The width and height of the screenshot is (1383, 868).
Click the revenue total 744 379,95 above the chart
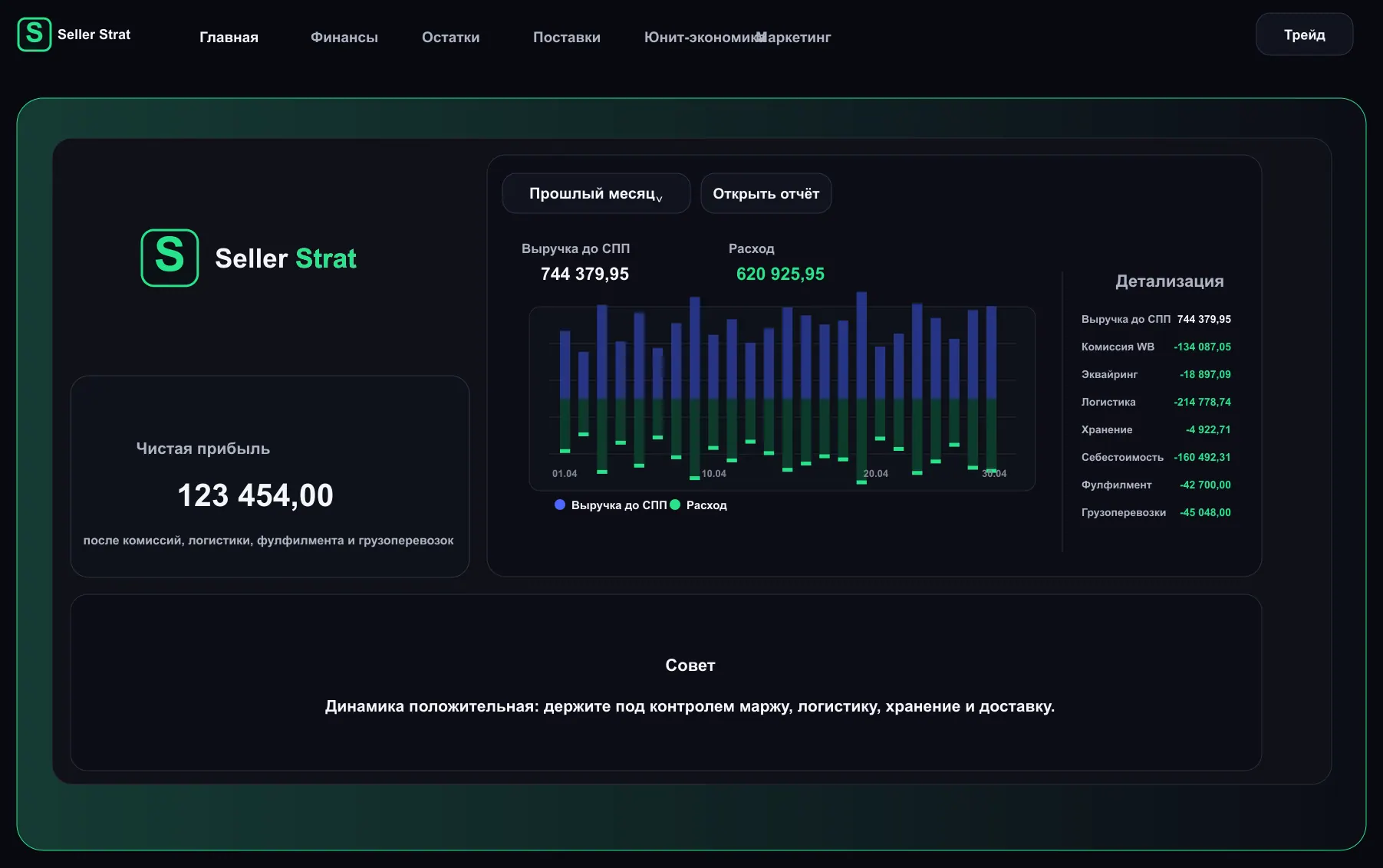click(584, 274)
